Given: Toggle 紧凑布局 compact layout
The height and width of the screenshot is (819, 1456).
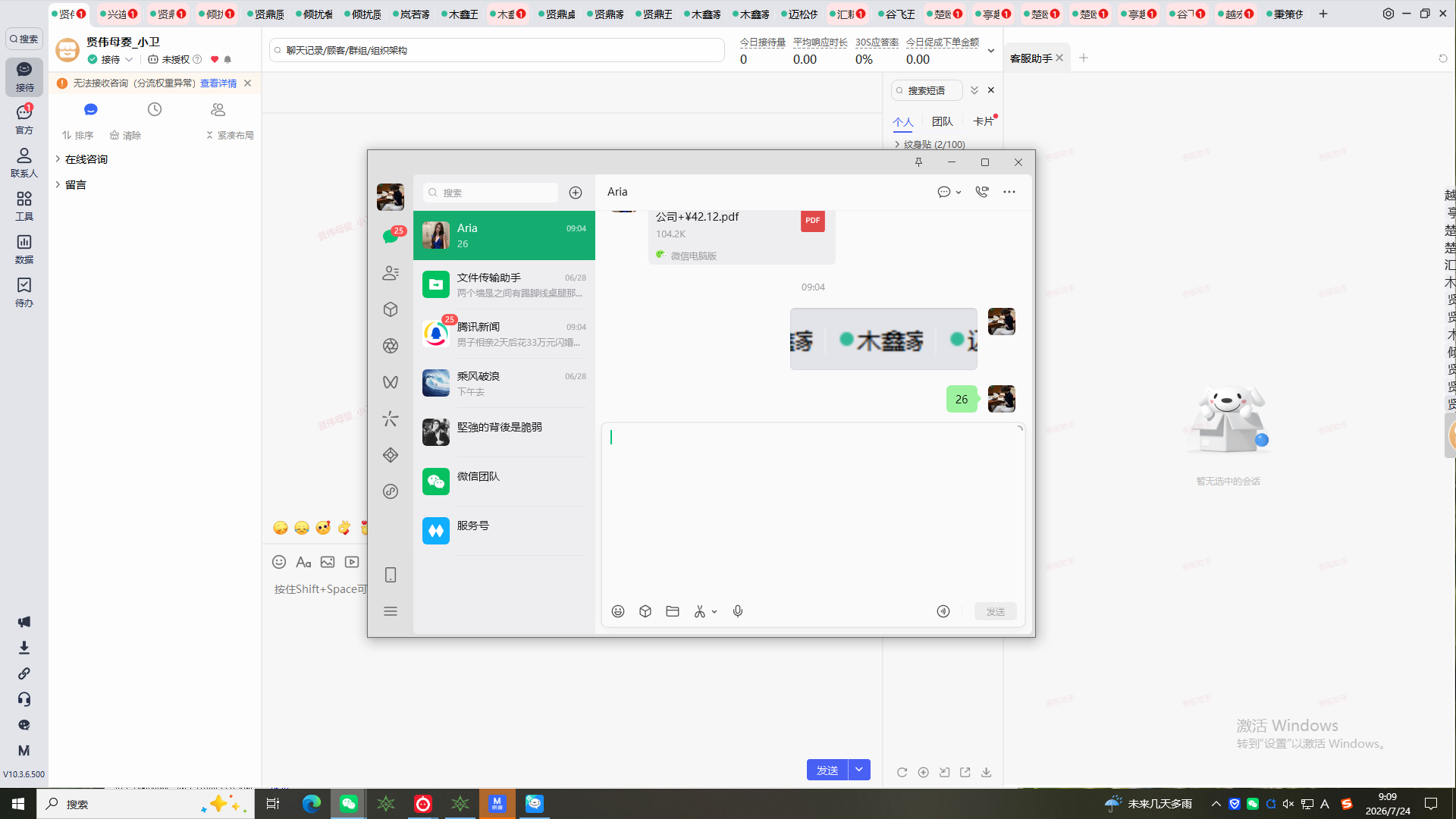Looking at the screenshot, I should point(230,135).
